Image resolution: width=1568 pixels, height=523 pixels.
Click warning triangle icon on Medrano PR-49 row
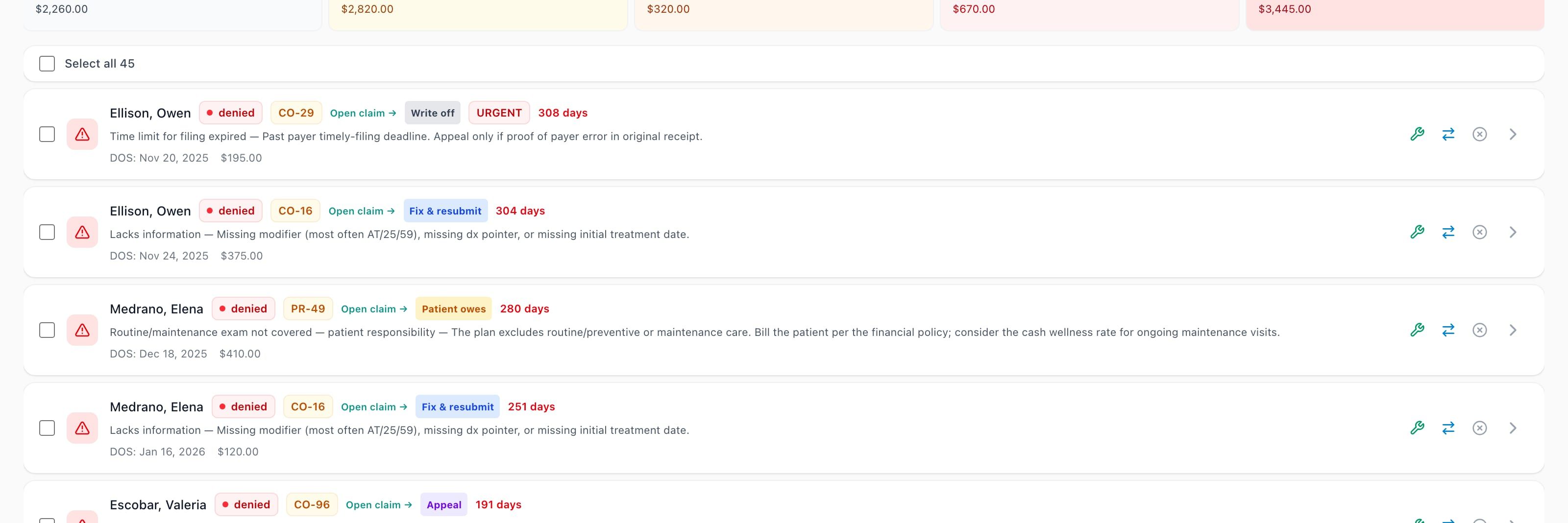pyautogui.click(x=82, y=330)
